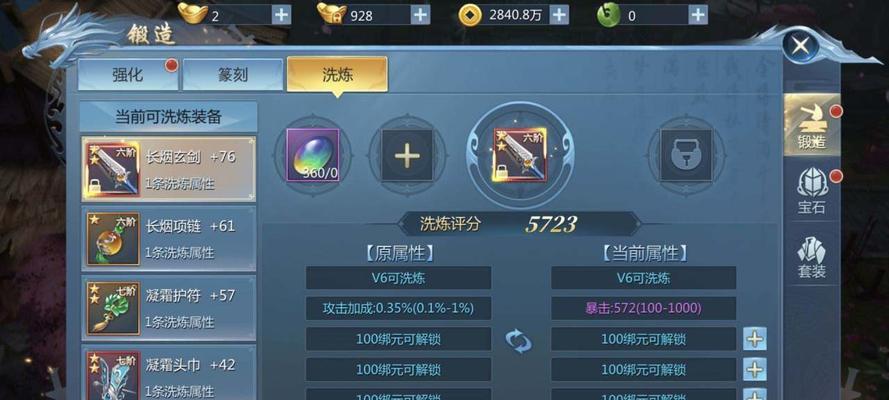The image size is (889, 400).
Task: Add gold ingots via plus next to 2
Action: point(281,14)
